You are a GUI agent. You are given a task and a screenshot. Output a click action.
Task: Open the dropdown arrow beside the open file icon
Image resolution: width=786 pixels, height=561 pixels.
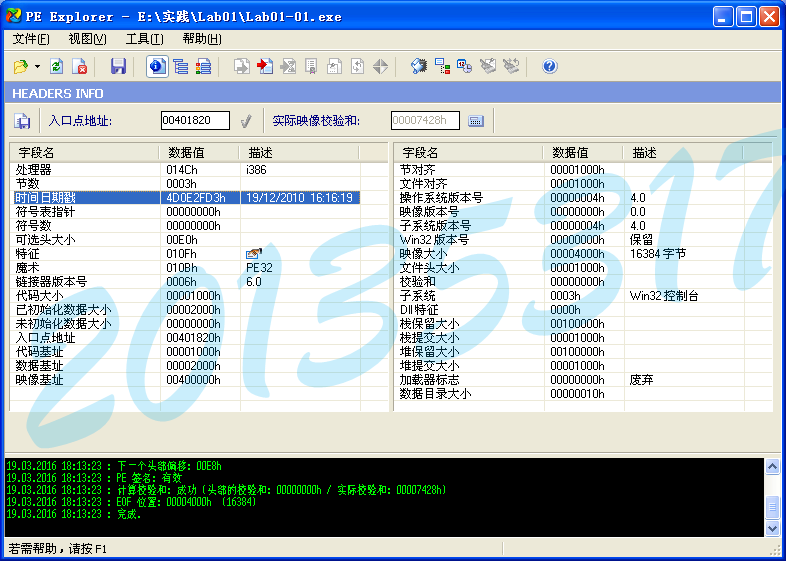tap(37, 66)
